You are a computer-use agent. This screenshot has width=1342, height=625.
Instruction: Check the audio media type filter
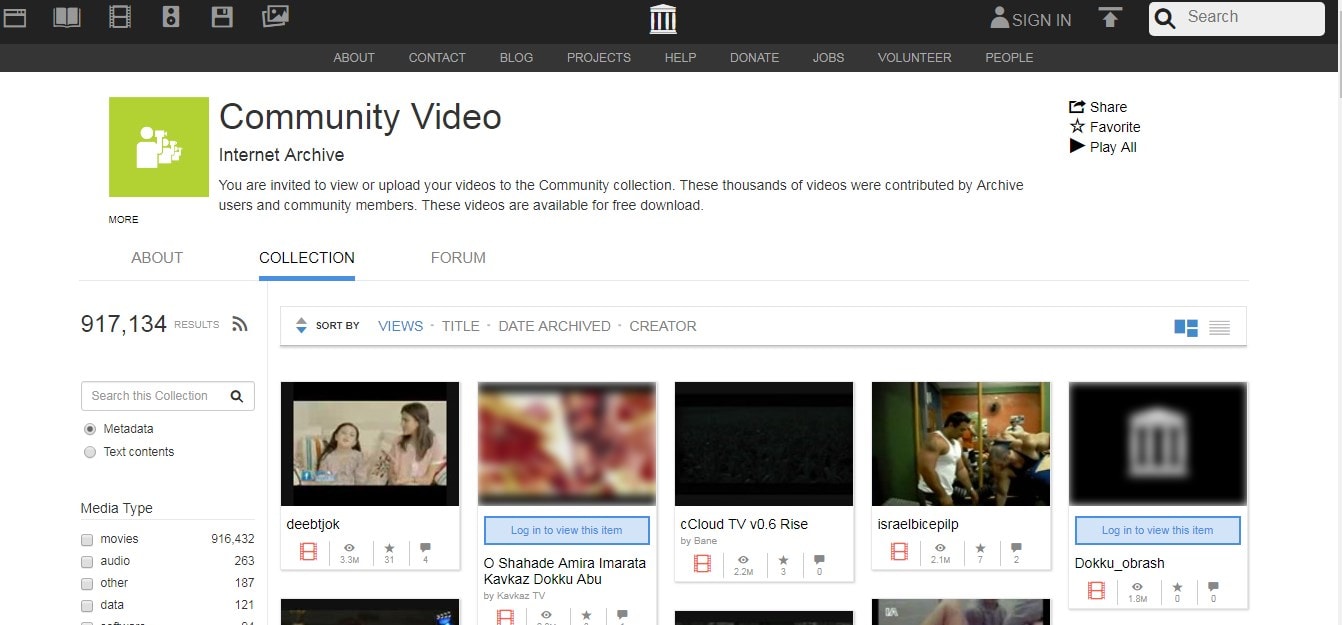point(87,562)
